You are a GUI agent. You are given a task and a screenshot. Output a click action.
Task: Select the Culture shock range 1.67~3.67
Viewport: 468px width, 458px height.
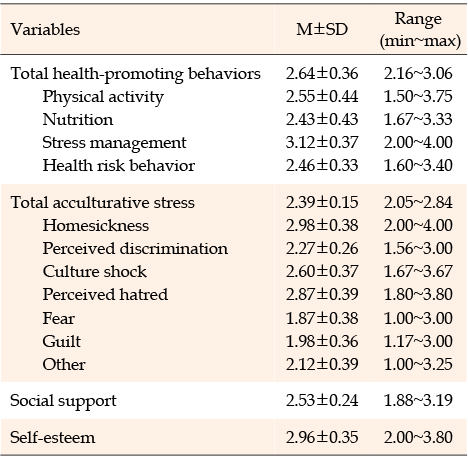(x=418, y=271)
